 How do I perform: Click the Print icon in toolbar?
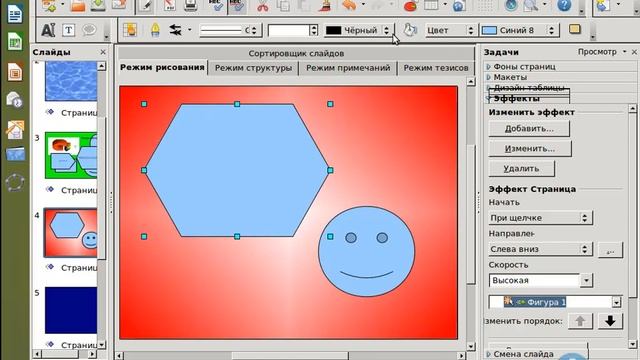tap(190, 6)
